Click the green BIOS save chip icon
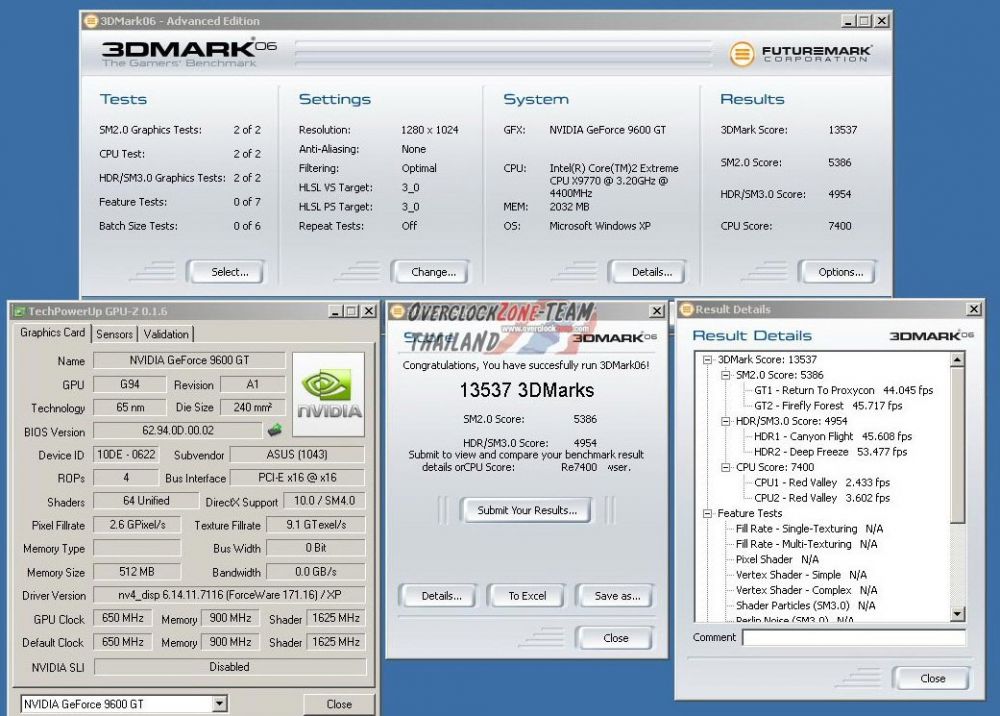This screenshot has width=1000, height=716. tap(275, 430)
